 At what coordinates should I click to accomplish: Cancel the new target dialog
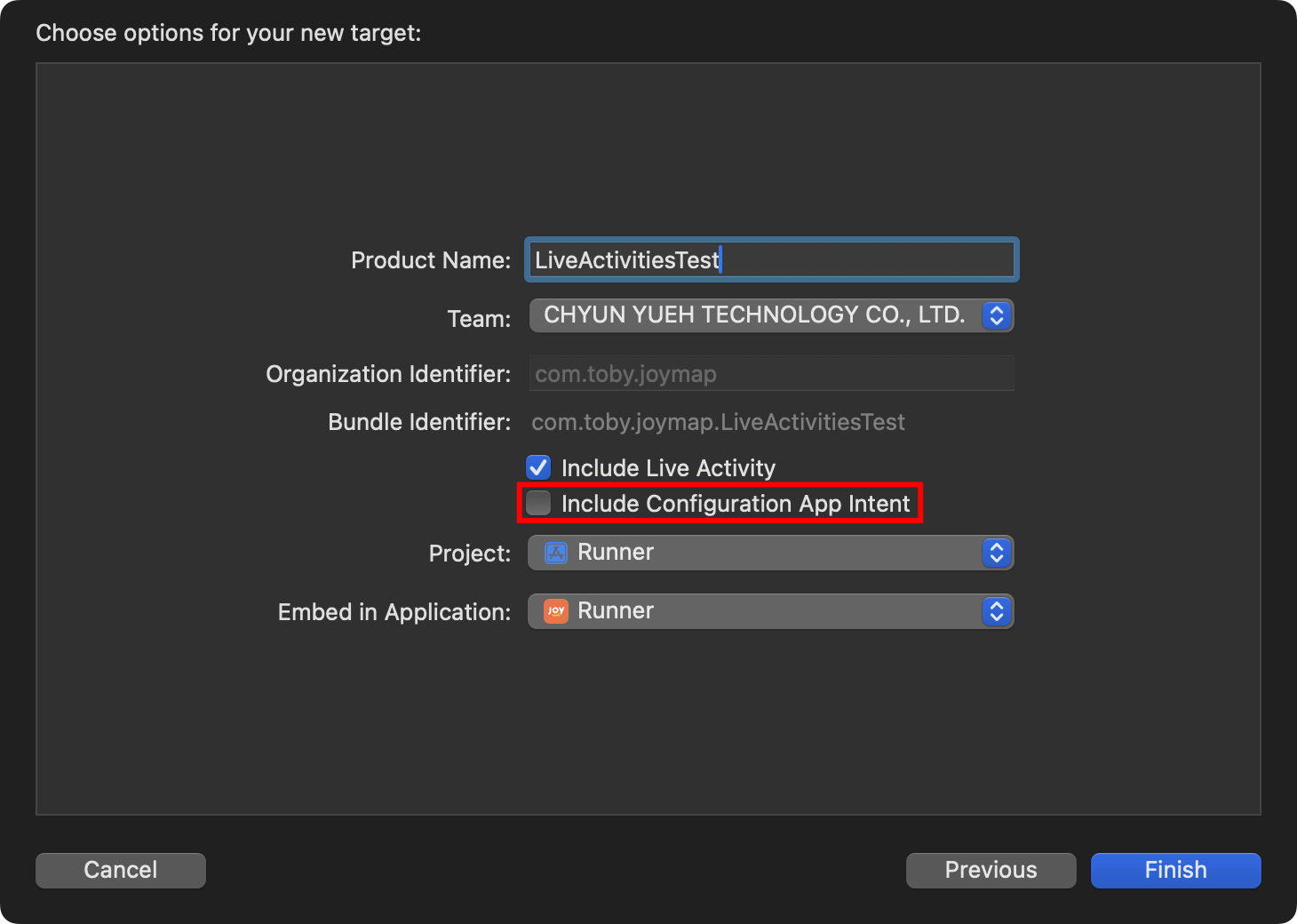[121, 870]
